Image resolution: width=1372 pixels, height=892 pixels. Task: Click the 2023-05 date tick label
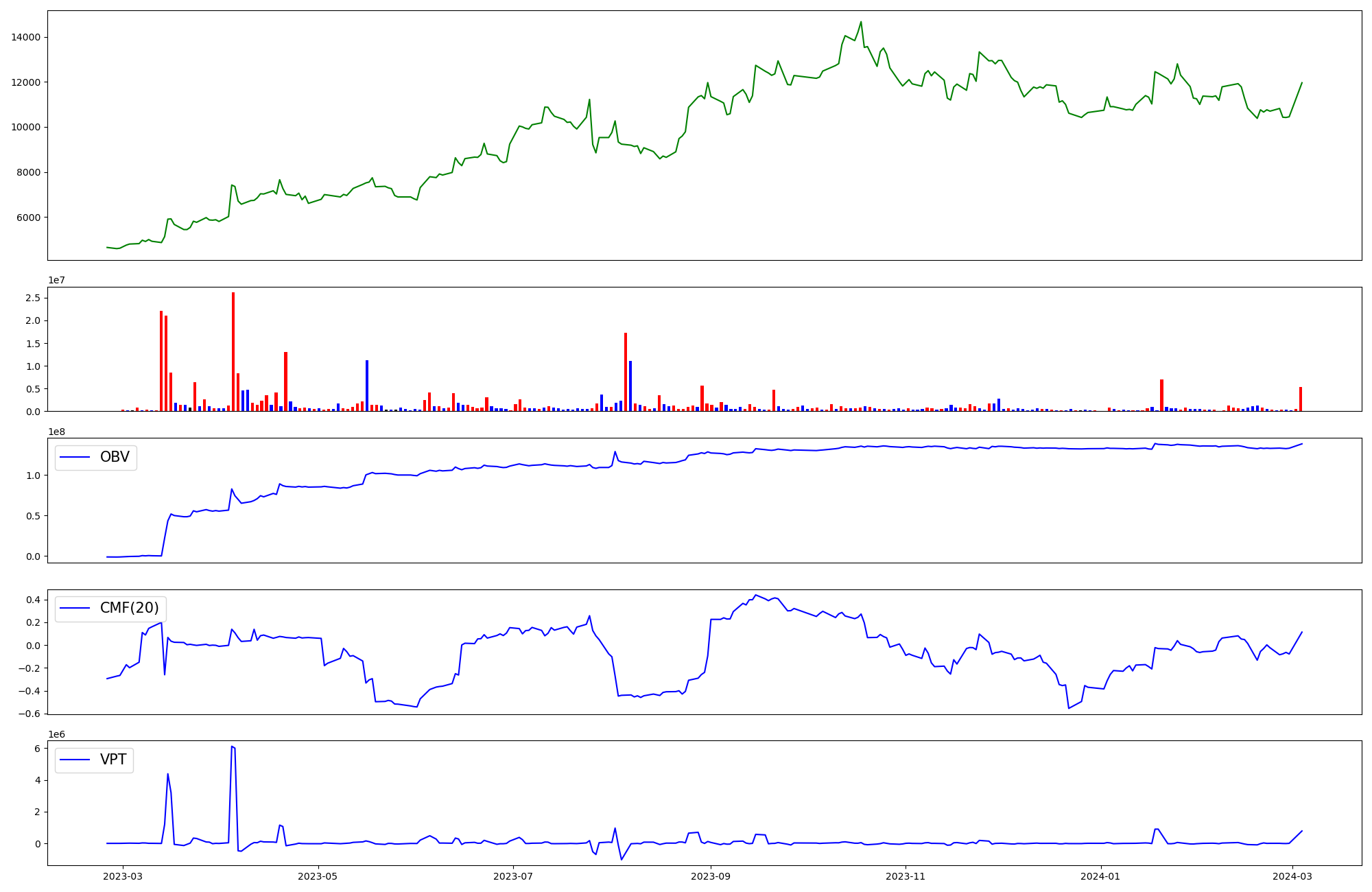[318, 876]
